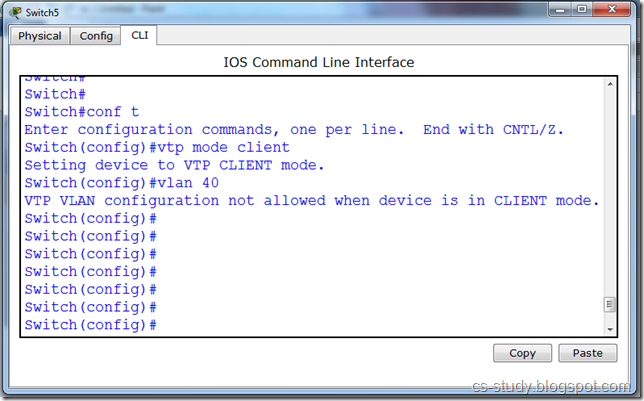Click the last Switch(config)# prompt line
The width and height of the screenshot is (644, 401).
click(92, 325)
